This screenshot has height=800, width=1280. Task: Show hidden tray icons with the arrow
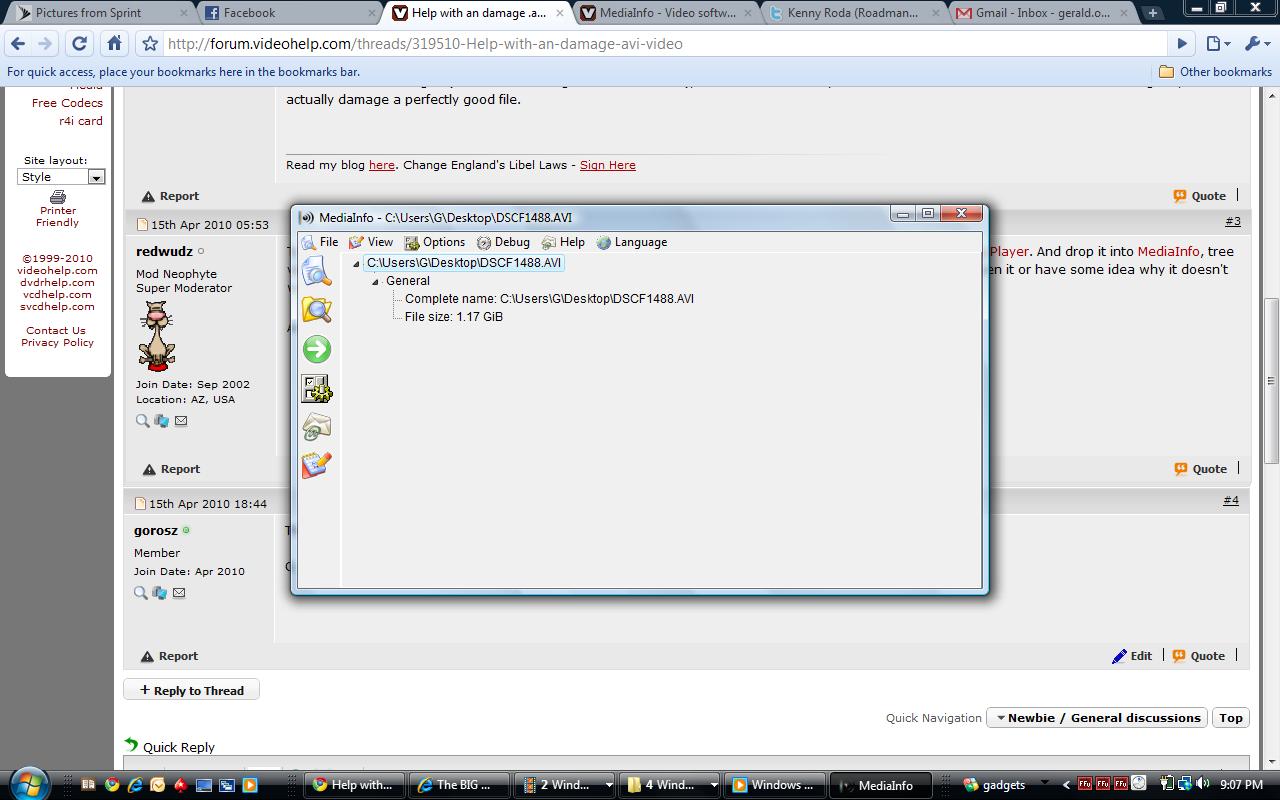tap(1066, 785)
